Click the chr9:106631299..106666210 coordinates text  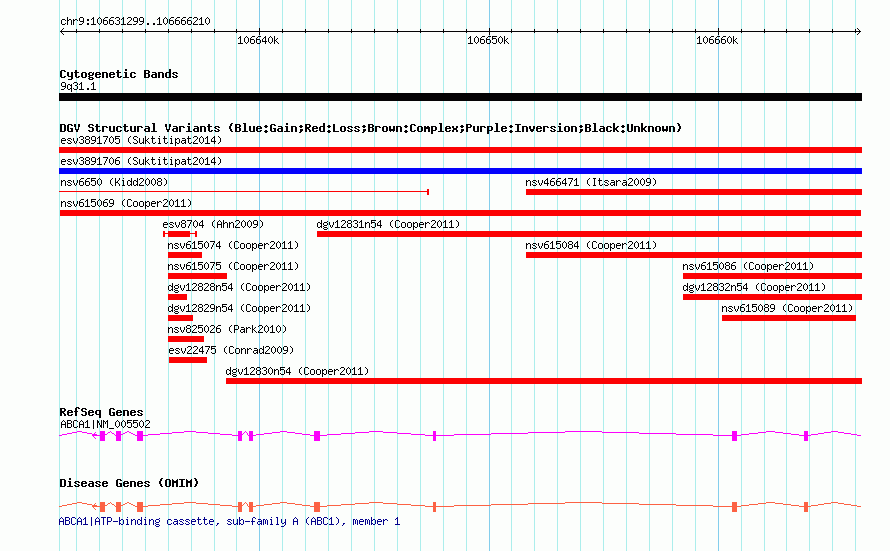coord(135,22)
